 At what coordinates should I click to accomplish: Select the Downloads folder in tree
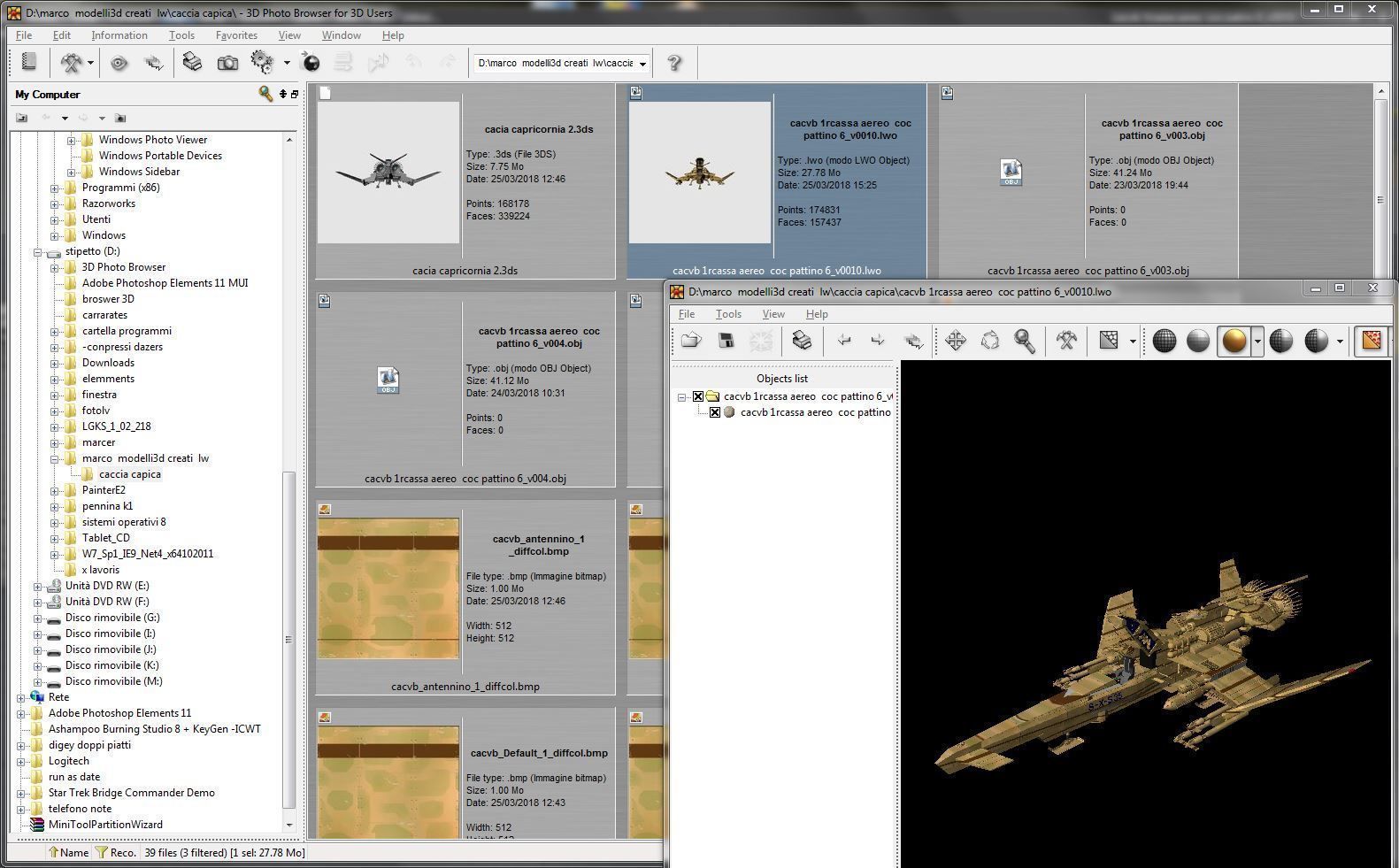point(108,363)
